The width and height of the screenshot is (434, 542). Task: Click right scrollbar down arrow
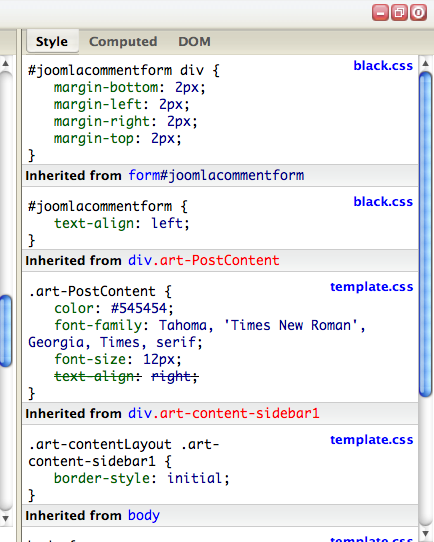pyautogui.click(x=426, y=533)
